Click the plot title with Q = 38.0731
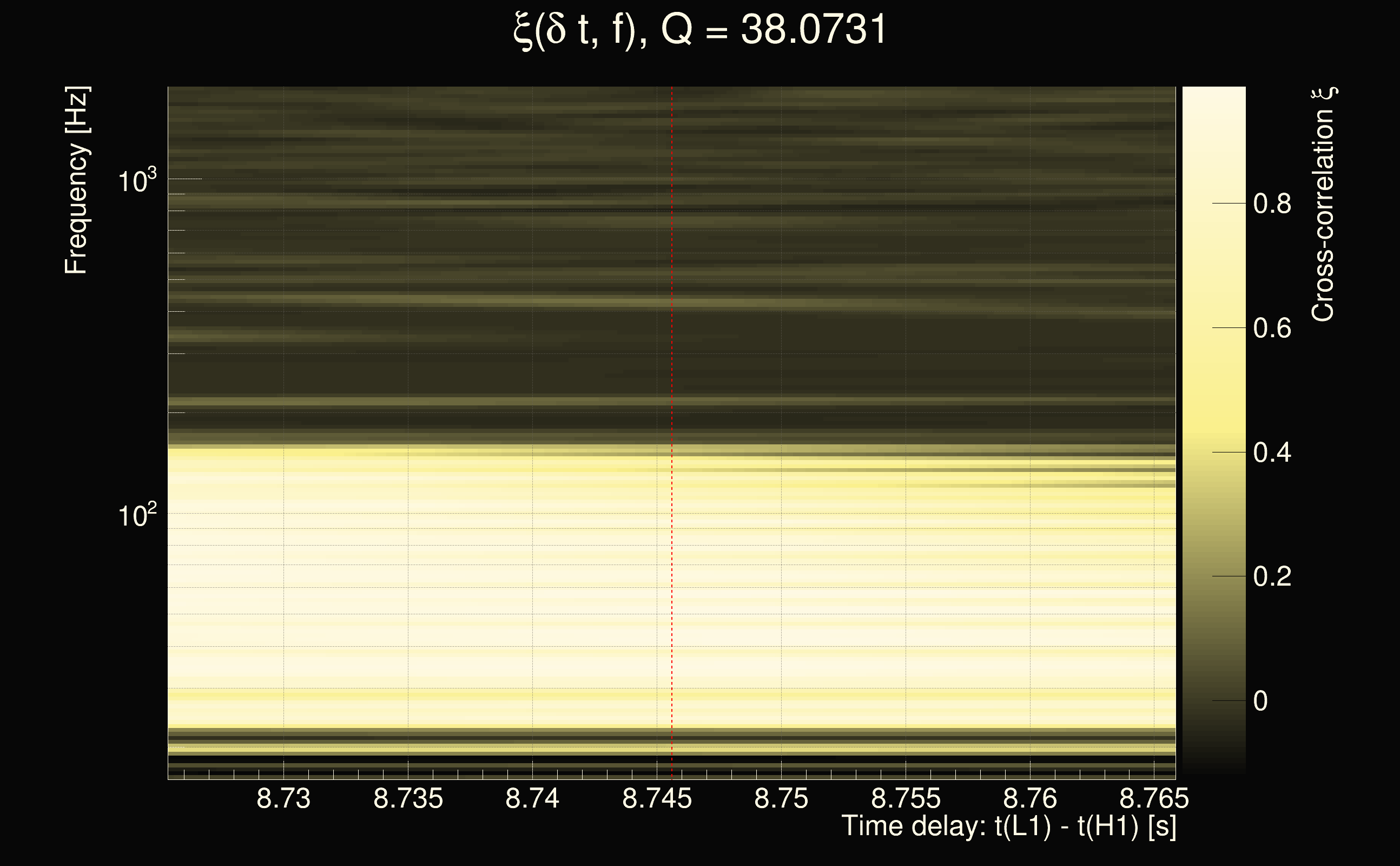 (x=699, y=30)
